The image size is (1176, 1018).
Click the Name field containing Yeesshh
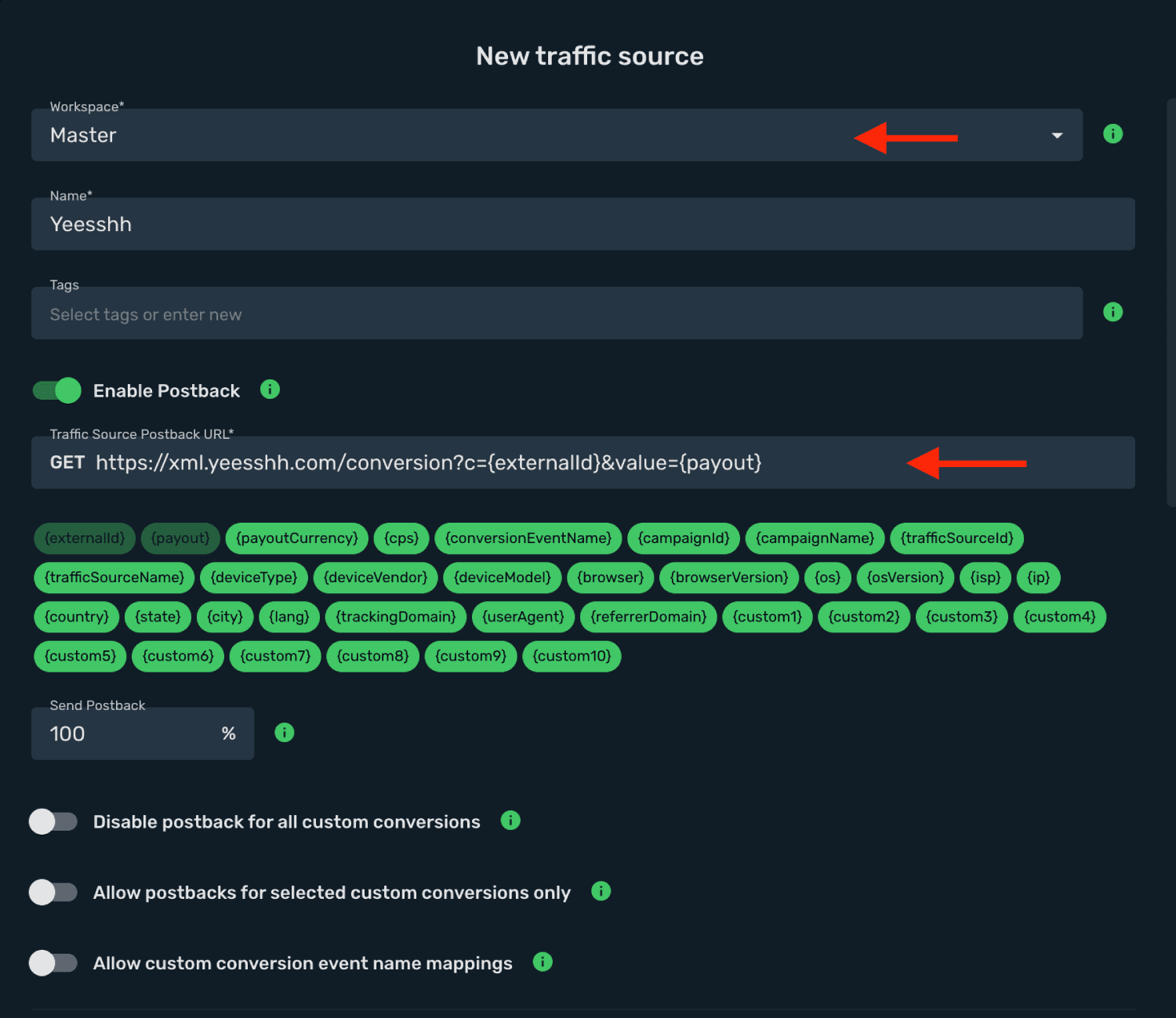(x=583, y=224)
